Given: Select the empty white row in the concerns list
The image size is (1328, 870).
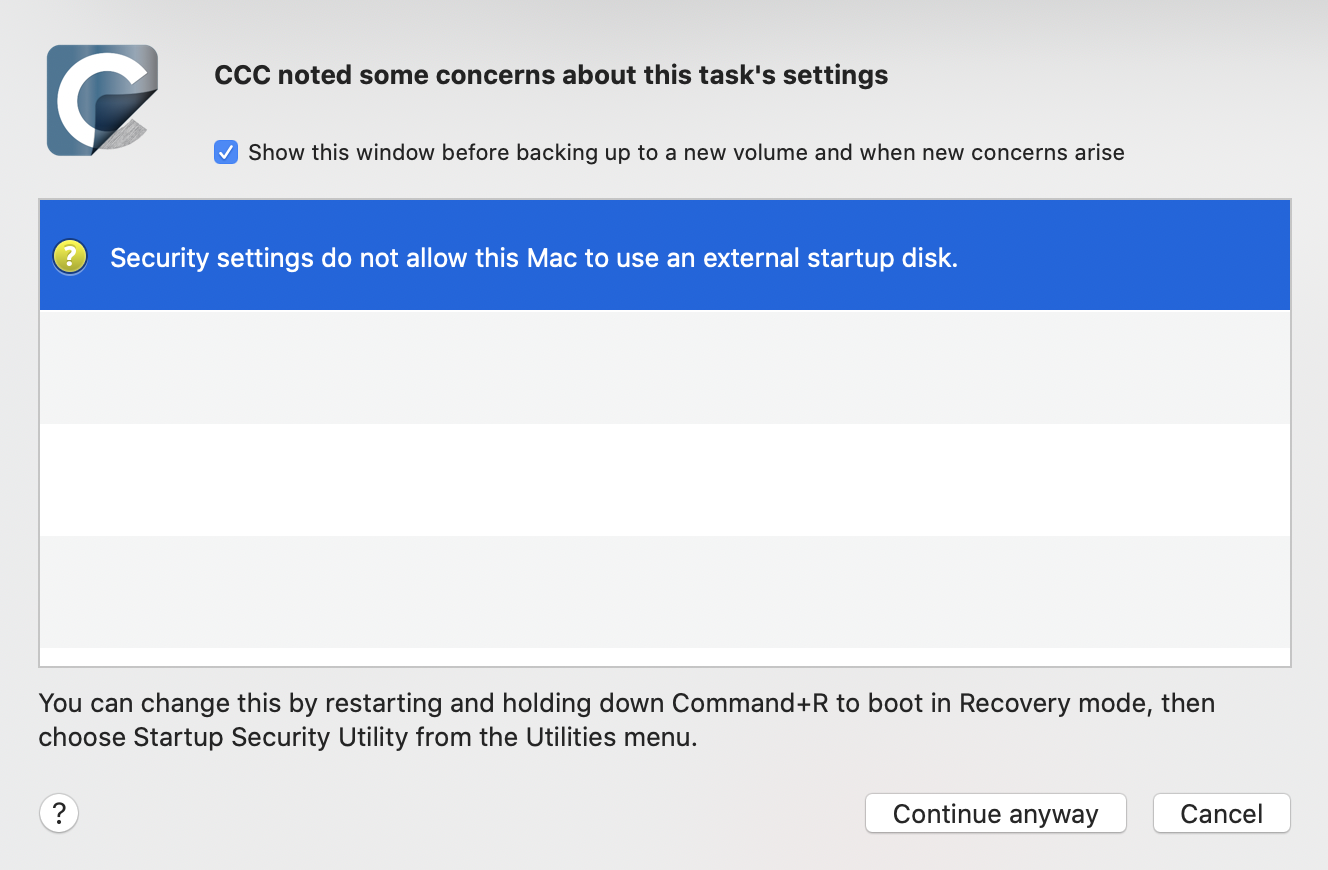Looking at the screenshot, I should tap(665, 480).
